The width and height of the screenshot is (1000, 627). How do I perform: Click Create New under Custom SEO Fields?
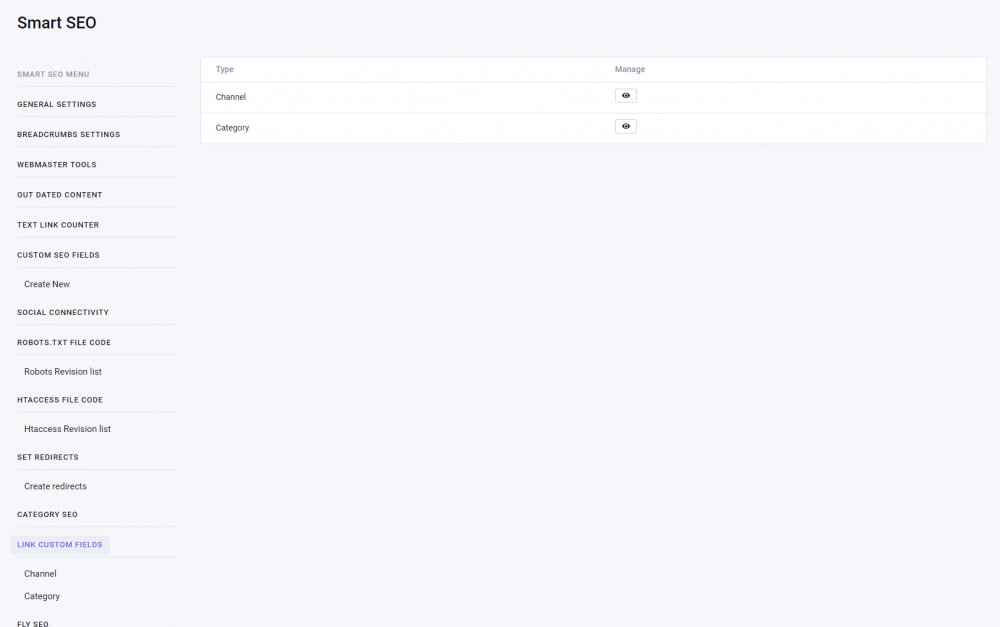pyautogui.click(x=47, y=284)
